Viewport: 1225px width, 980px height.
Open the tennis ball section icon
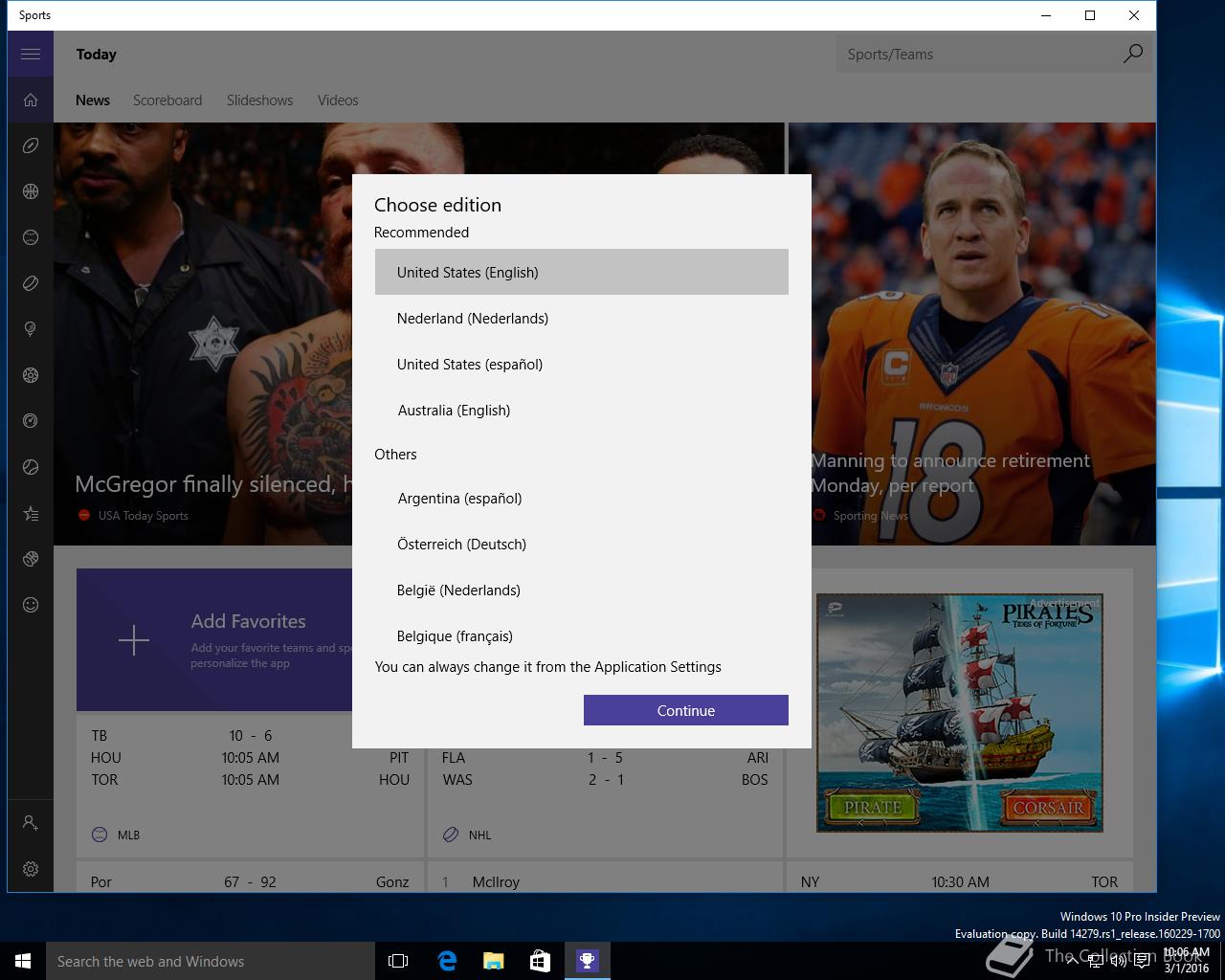31,467
